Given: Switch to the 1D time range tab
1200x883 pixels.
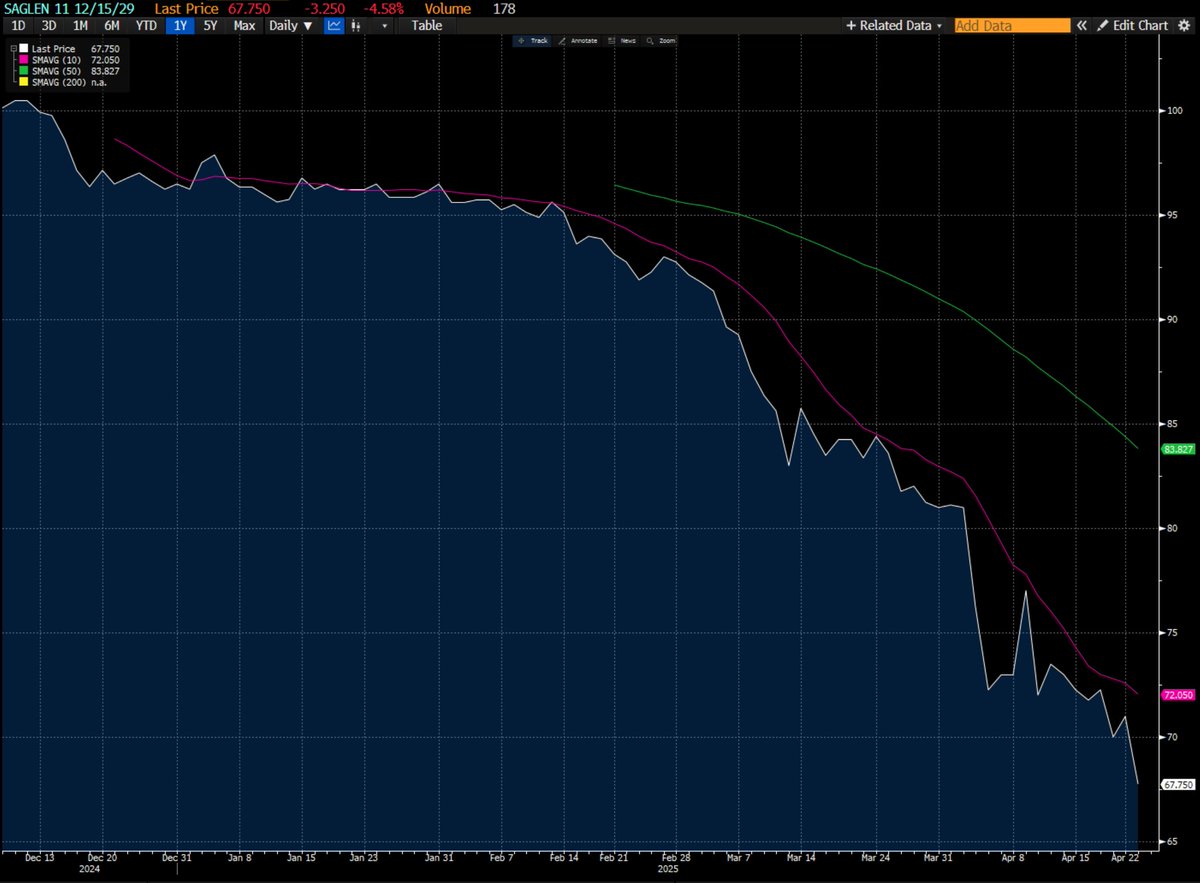Looking at the screenshot, I should point(17,25).
